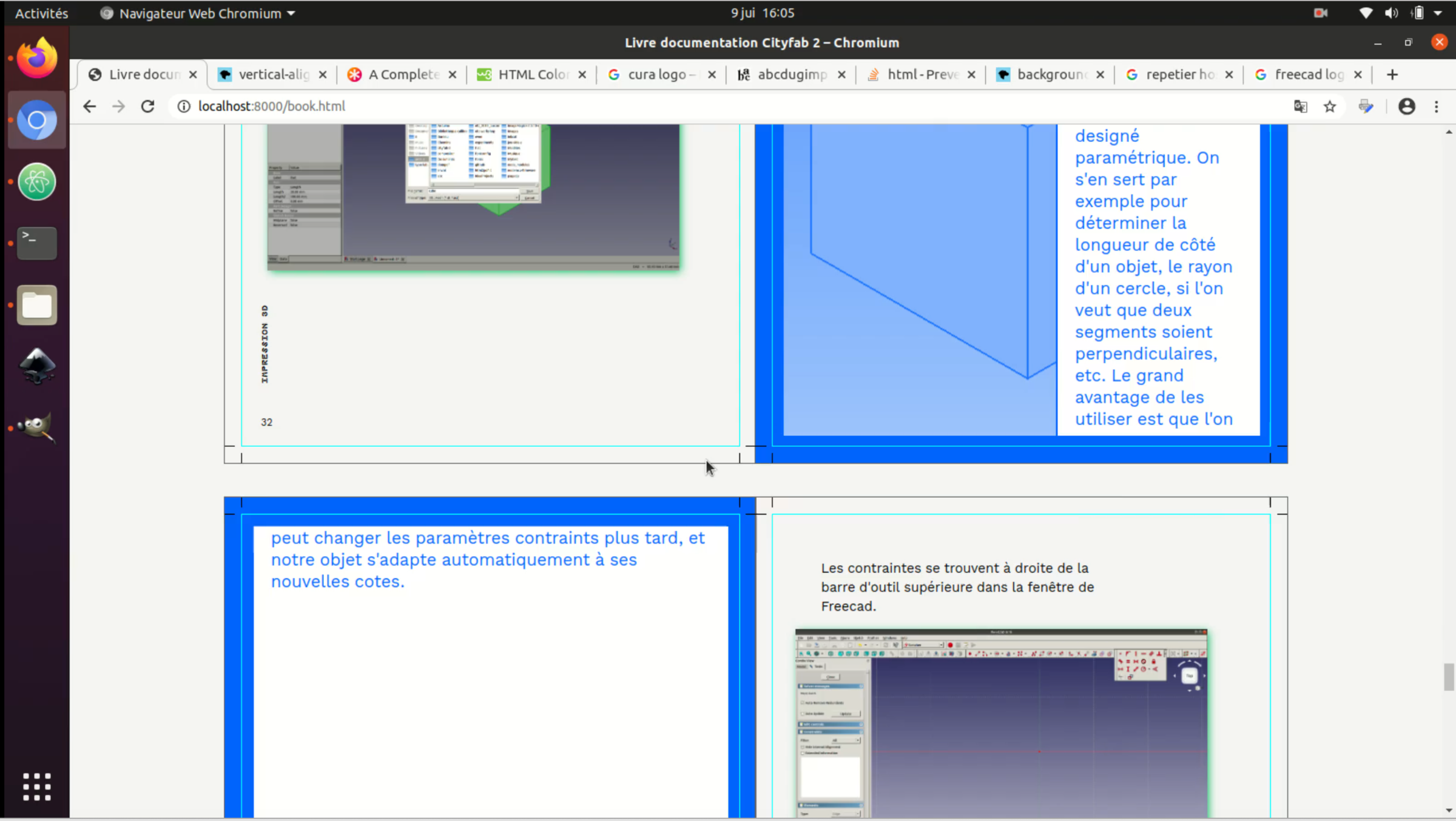Bookmark this page with the star icon
The height and width of the screenshot is (821, 1456).
coord(1330,106)
